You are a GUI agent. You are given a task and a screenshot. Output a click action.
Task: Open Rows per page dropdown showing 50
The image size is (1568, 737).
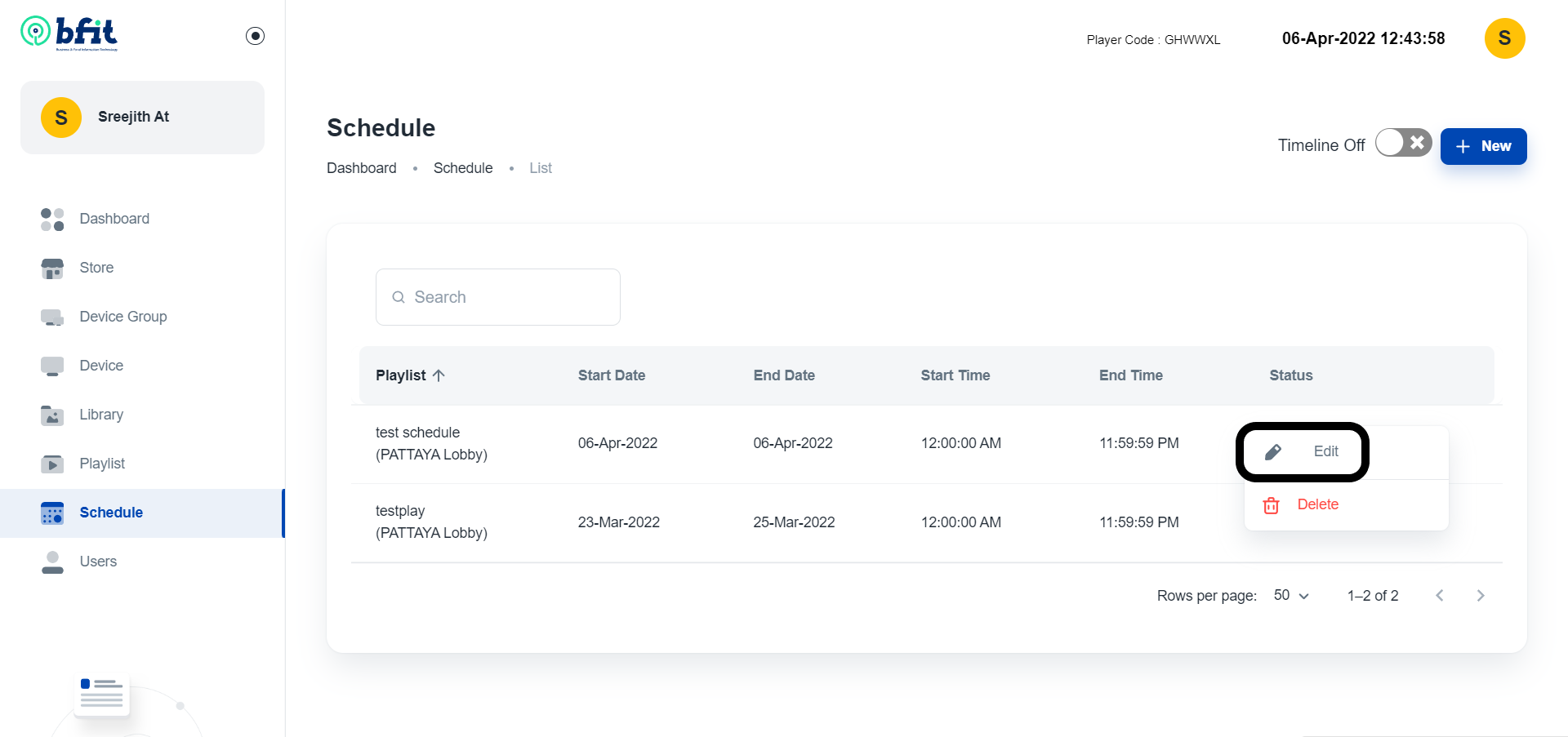pyautogui.click(x=1291, y=596)
